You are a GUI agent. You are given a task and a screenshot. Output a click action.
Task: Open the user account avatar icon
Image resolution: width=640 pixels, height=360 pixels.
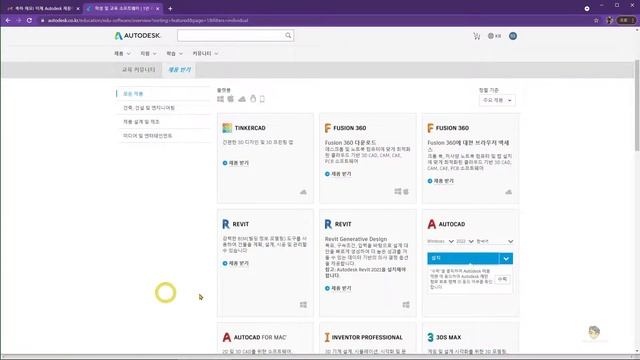pyautogui.click(x=513, y=36)
